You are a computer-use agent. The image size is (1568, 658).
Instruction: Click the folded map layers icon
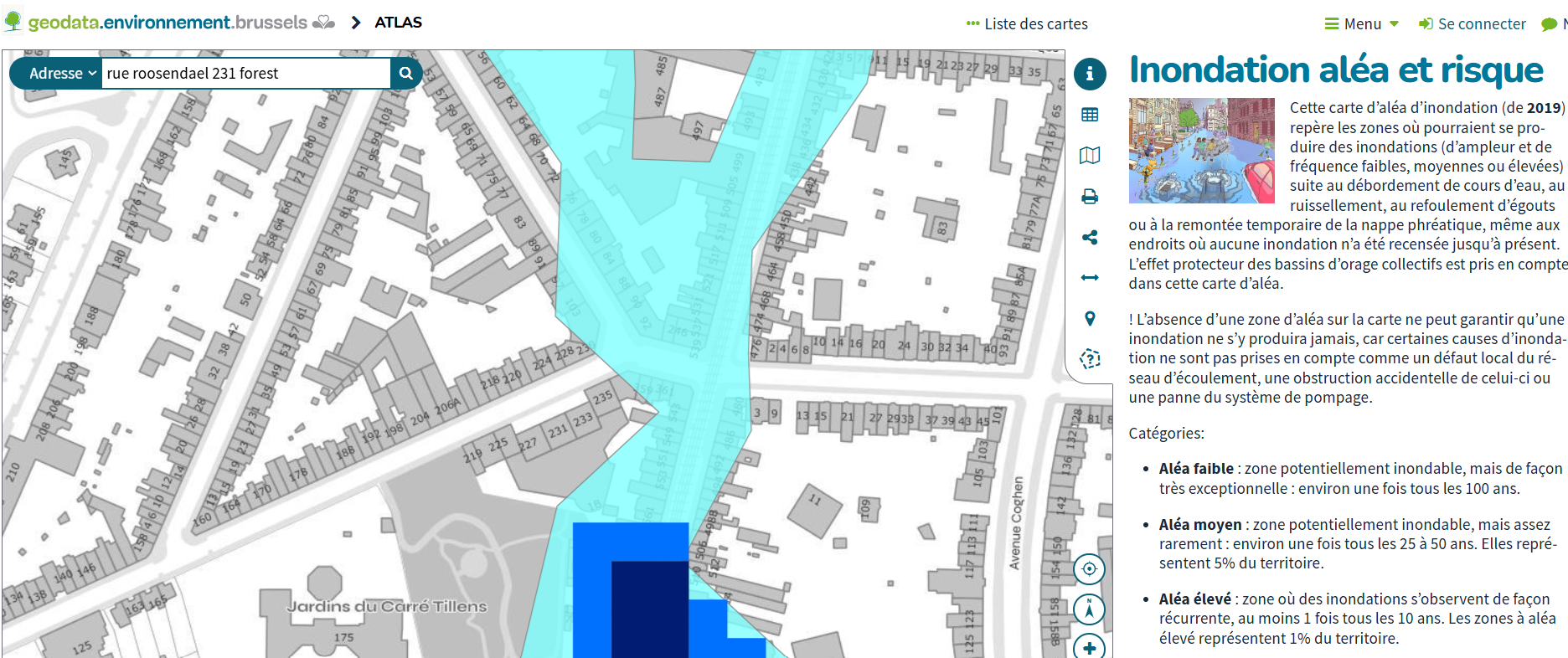[x=1089, y=156]
